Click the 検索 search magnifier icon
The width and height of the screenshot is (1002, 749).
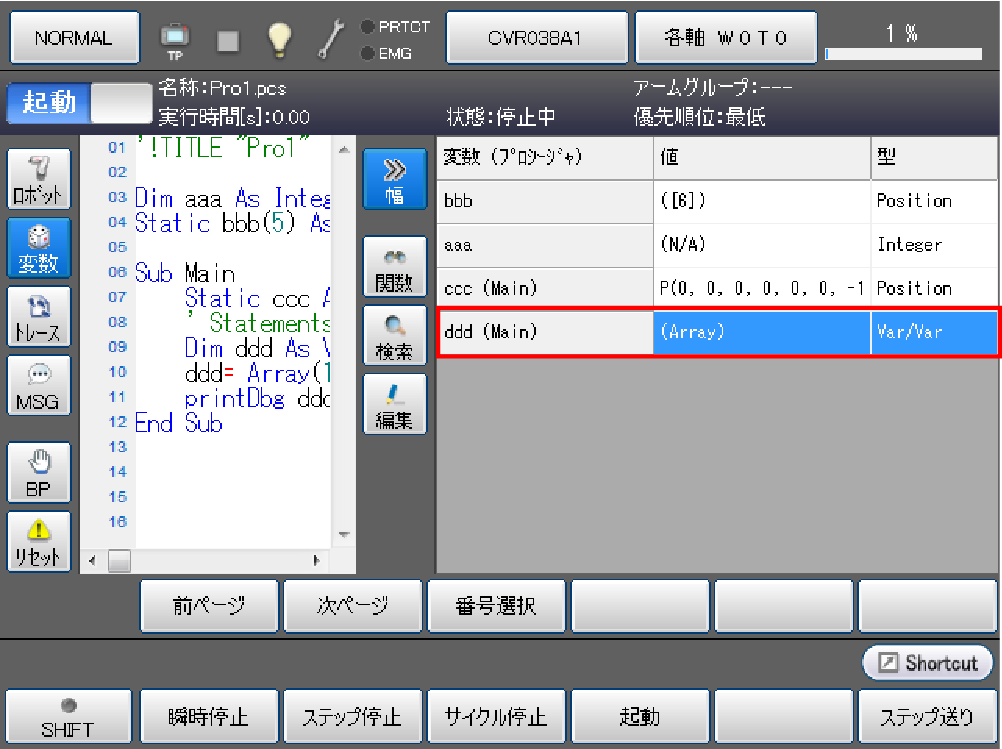pos(394,336)
